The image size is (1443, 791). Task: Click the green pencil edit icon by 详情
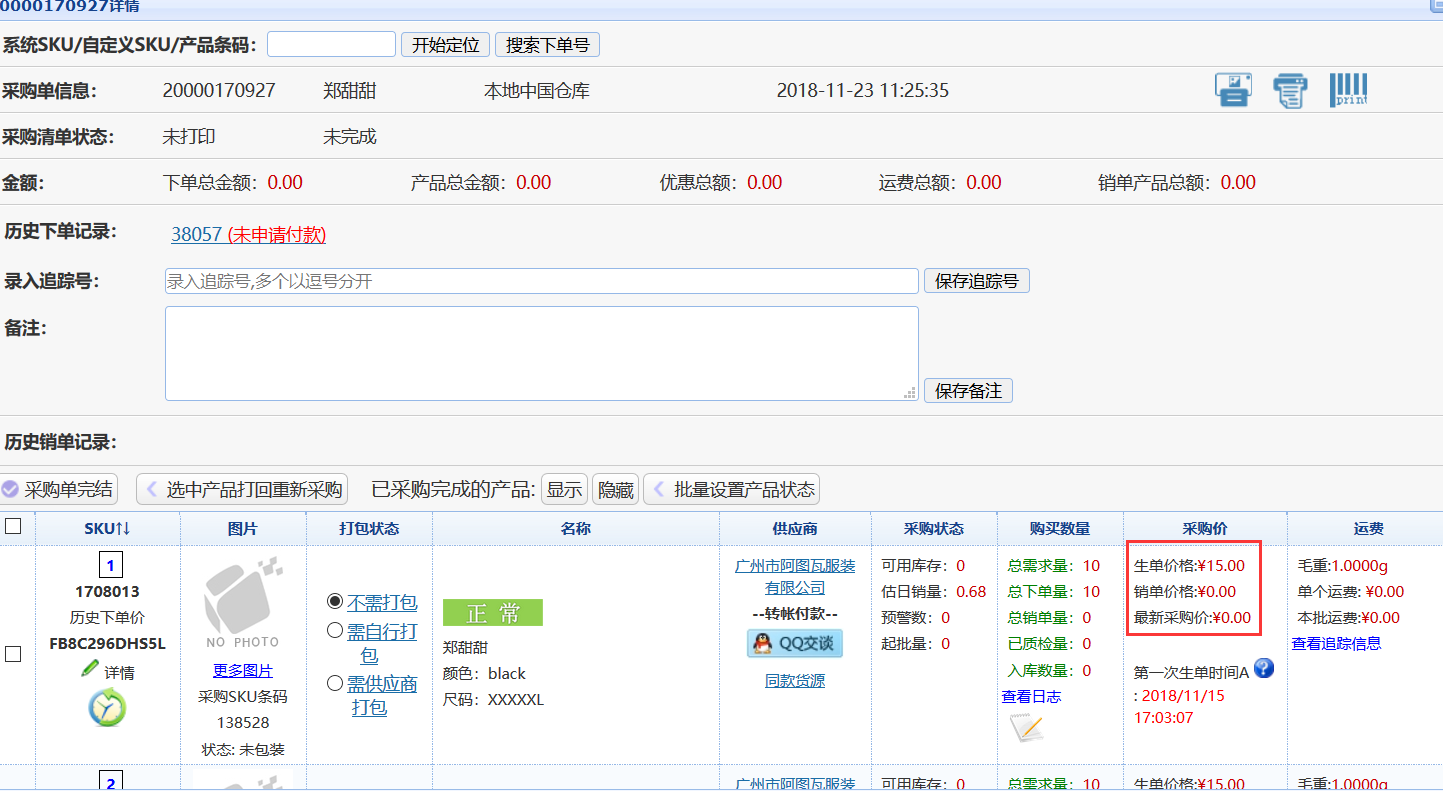tap(90, 669)
